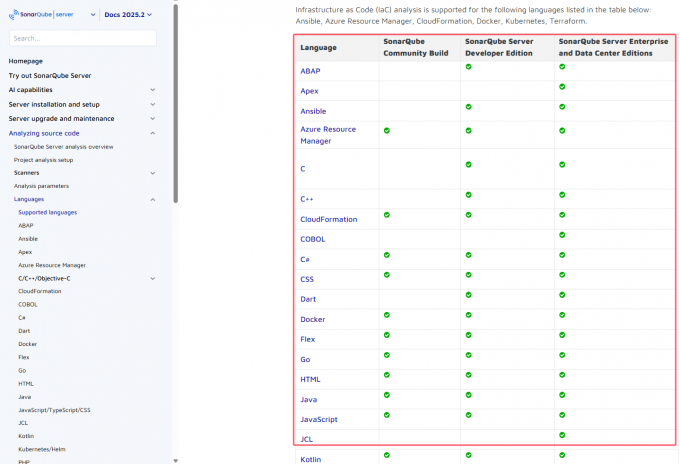Open the Scanners sidebar item
680x464 pixels.
[x=26, y=173]
